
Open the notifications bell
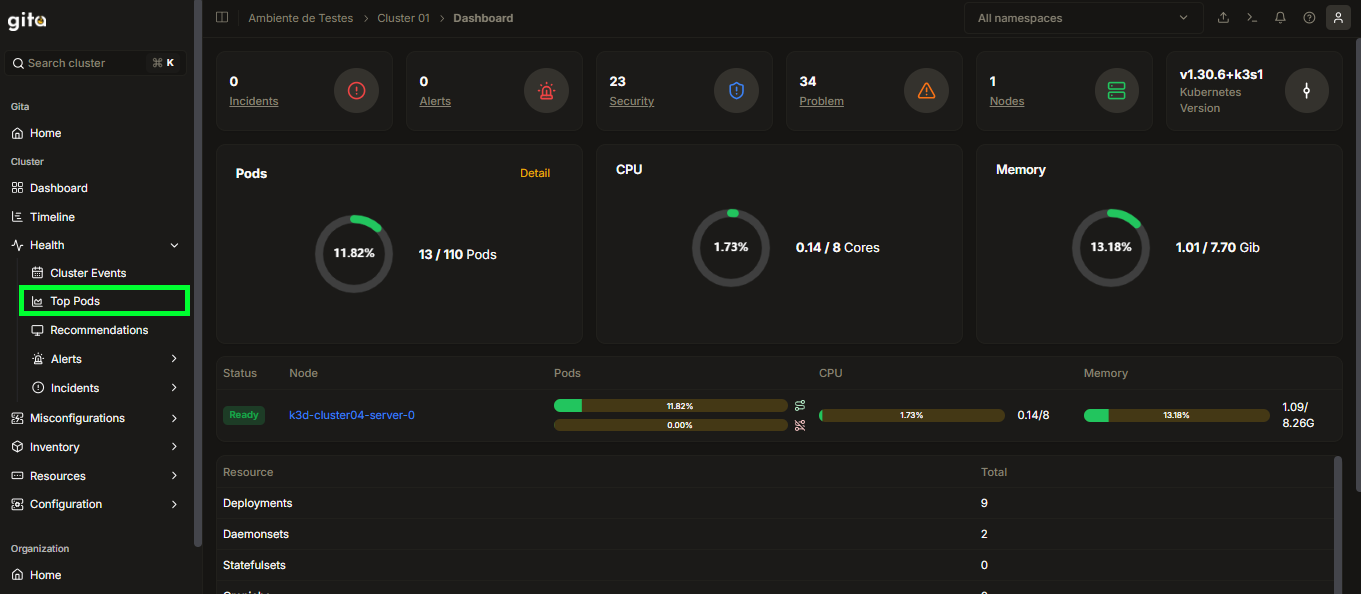coord(1280,18)
